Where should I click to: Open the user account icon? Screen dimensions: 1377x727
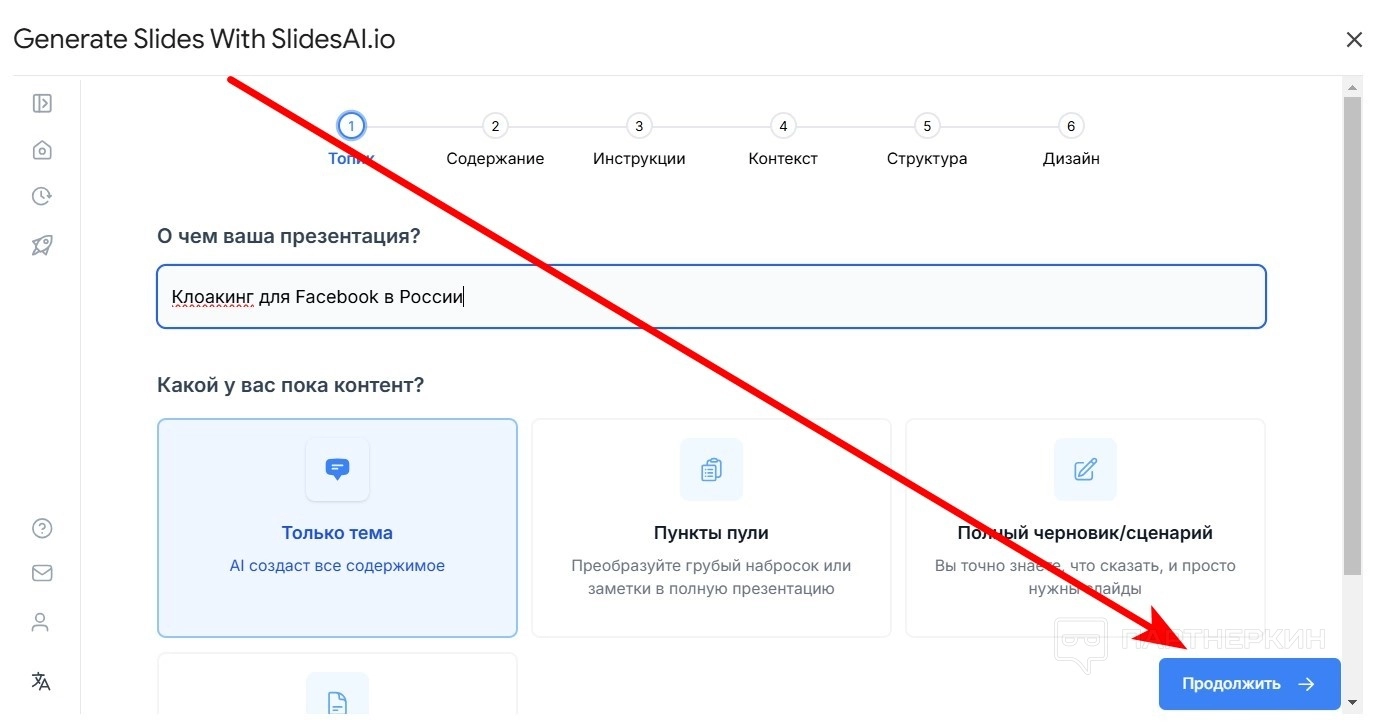41,623
